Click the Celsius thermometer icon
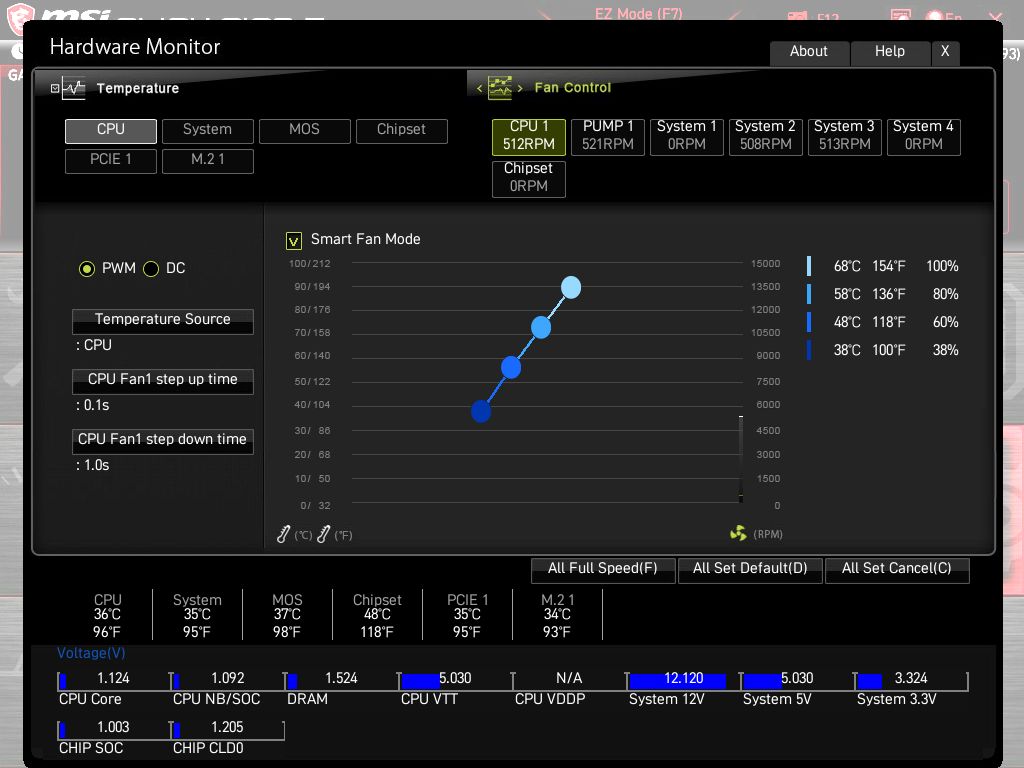 283,534
